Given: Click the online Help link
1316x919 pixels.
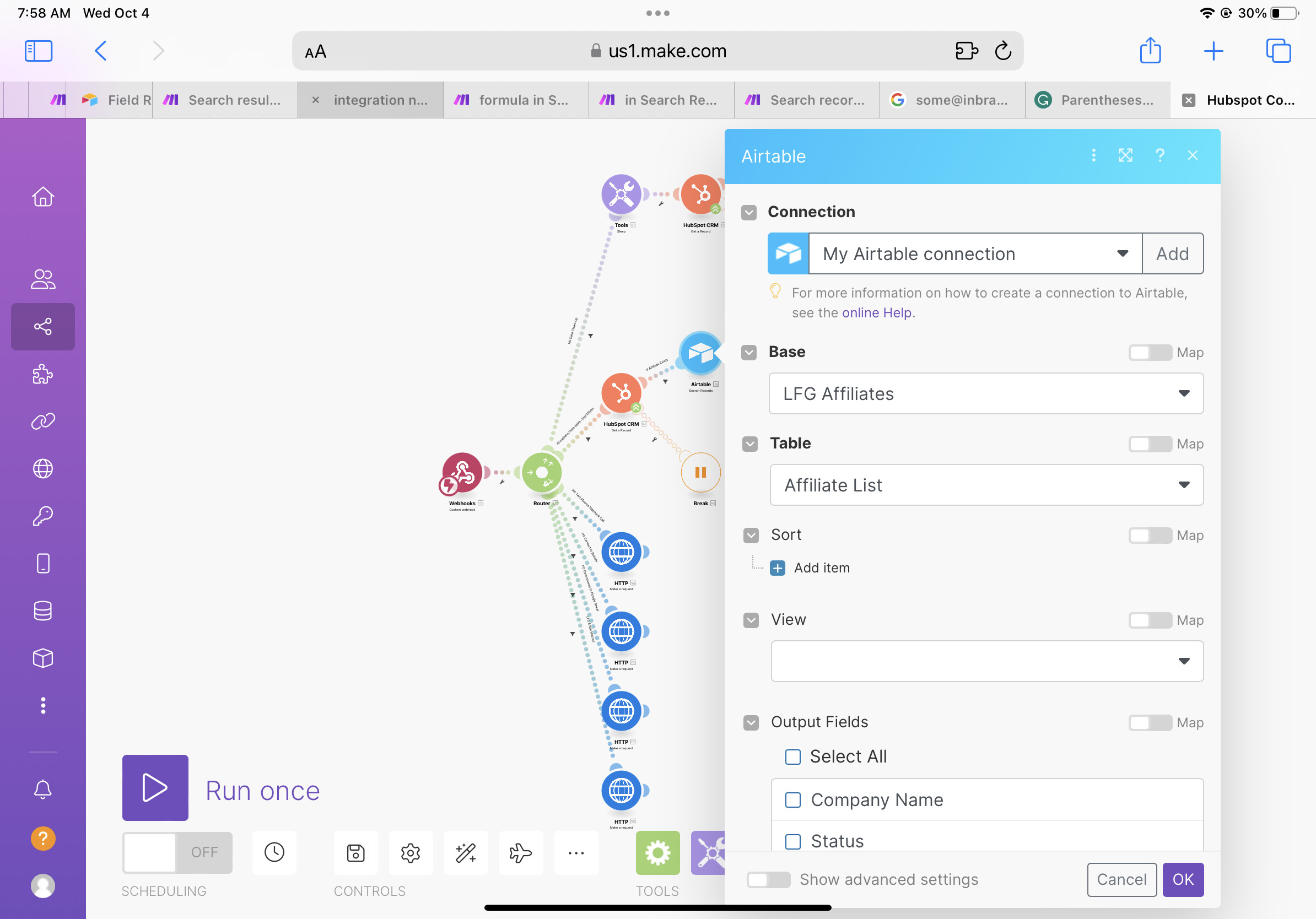Looking at the screenshot, I should tap(876, 313).
